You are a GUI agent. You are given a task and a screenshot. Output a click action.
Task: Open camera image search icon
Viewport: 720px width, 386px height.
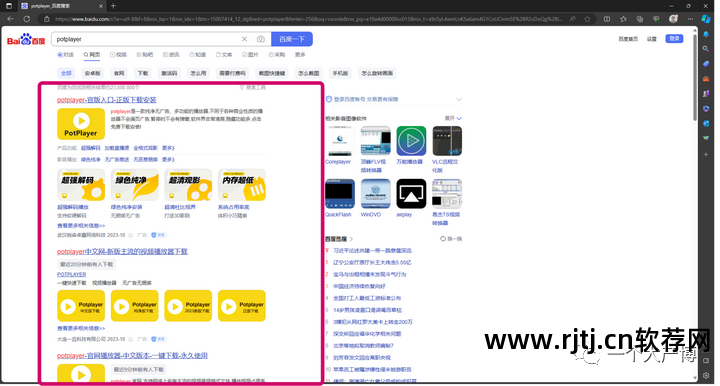261,39
